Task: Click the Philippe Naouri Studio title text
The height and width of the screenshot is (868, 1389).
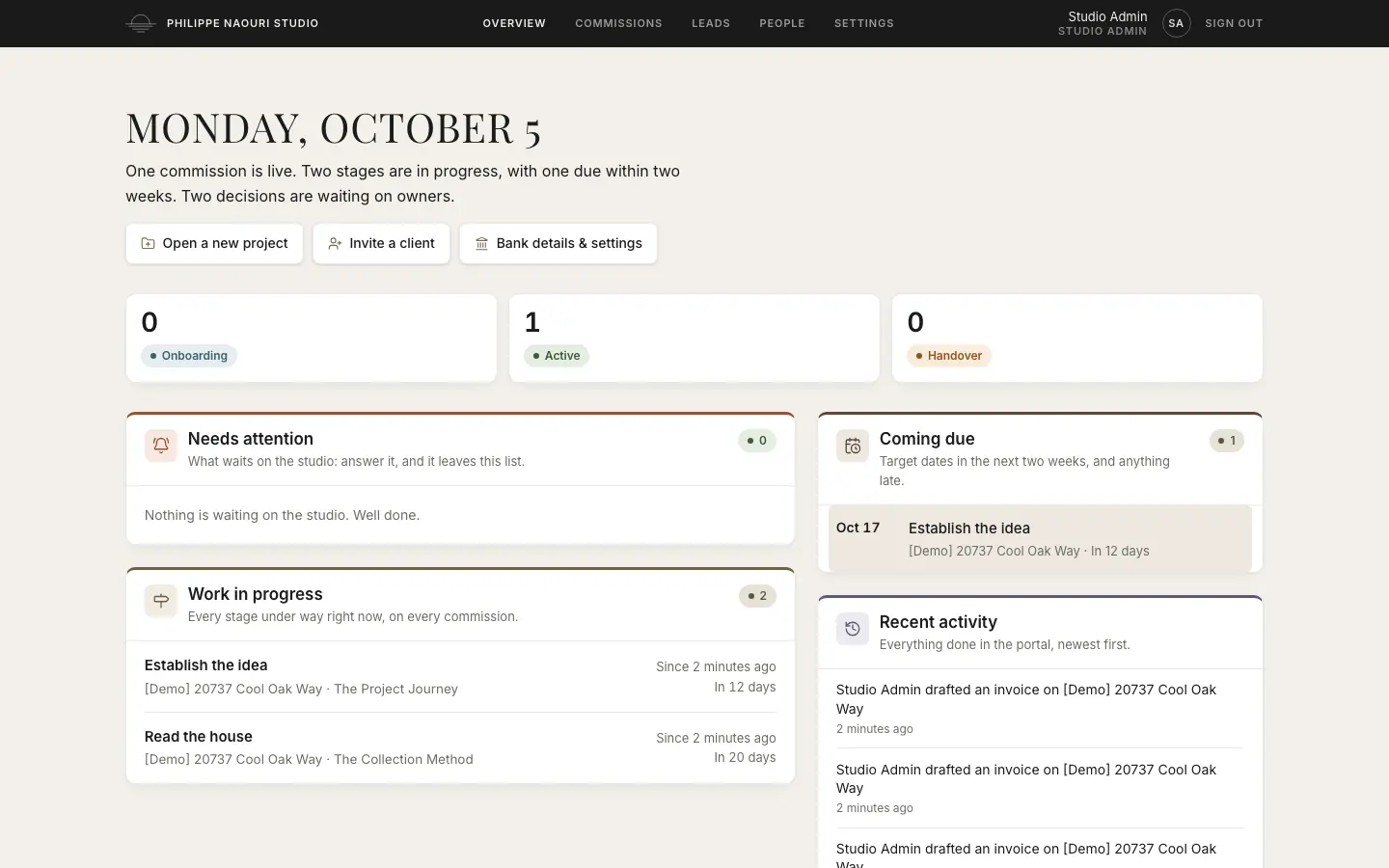Action: [x=242, y=23]
